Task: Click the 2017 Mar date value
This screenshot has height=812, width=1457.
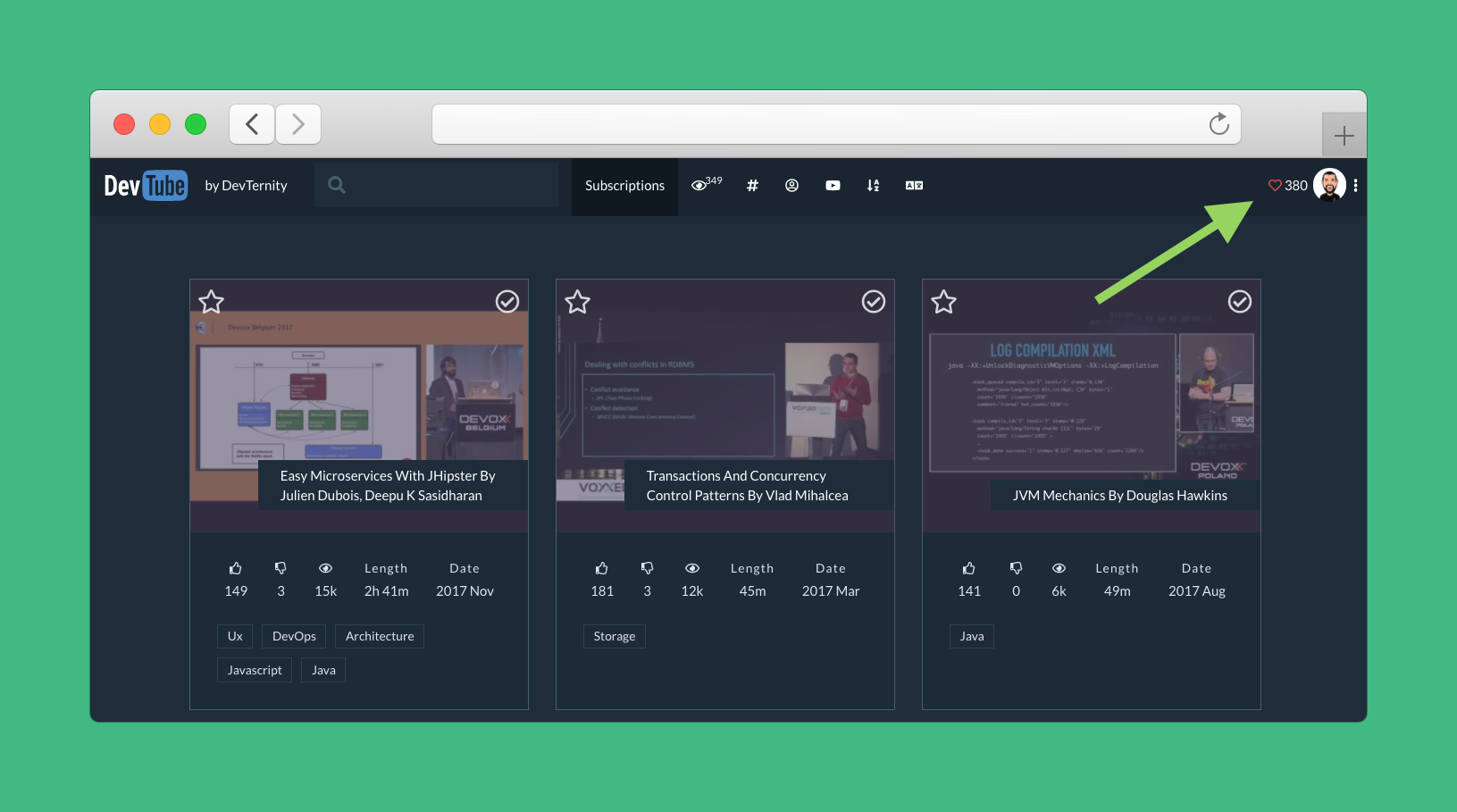Action: coord(831,591)
